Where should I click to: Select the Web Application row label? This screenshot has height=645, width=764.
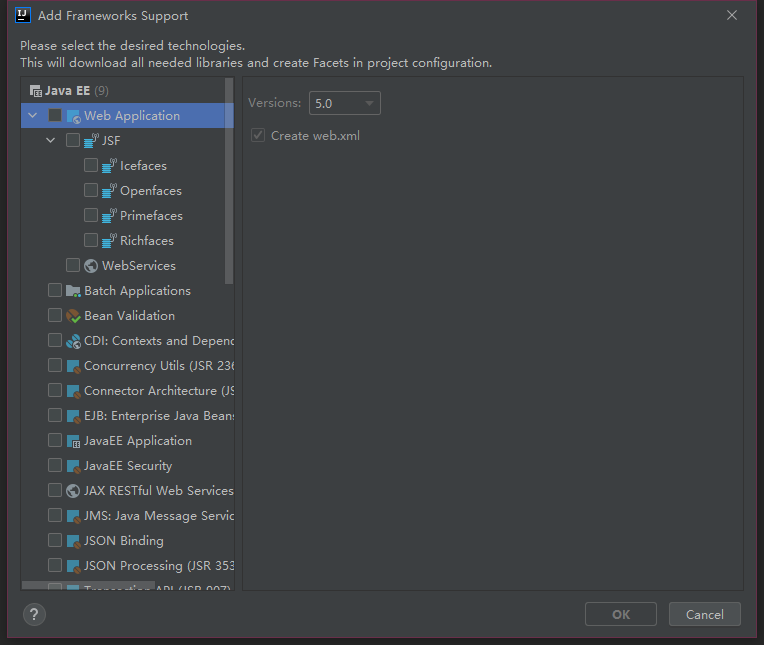click(132, 116)
